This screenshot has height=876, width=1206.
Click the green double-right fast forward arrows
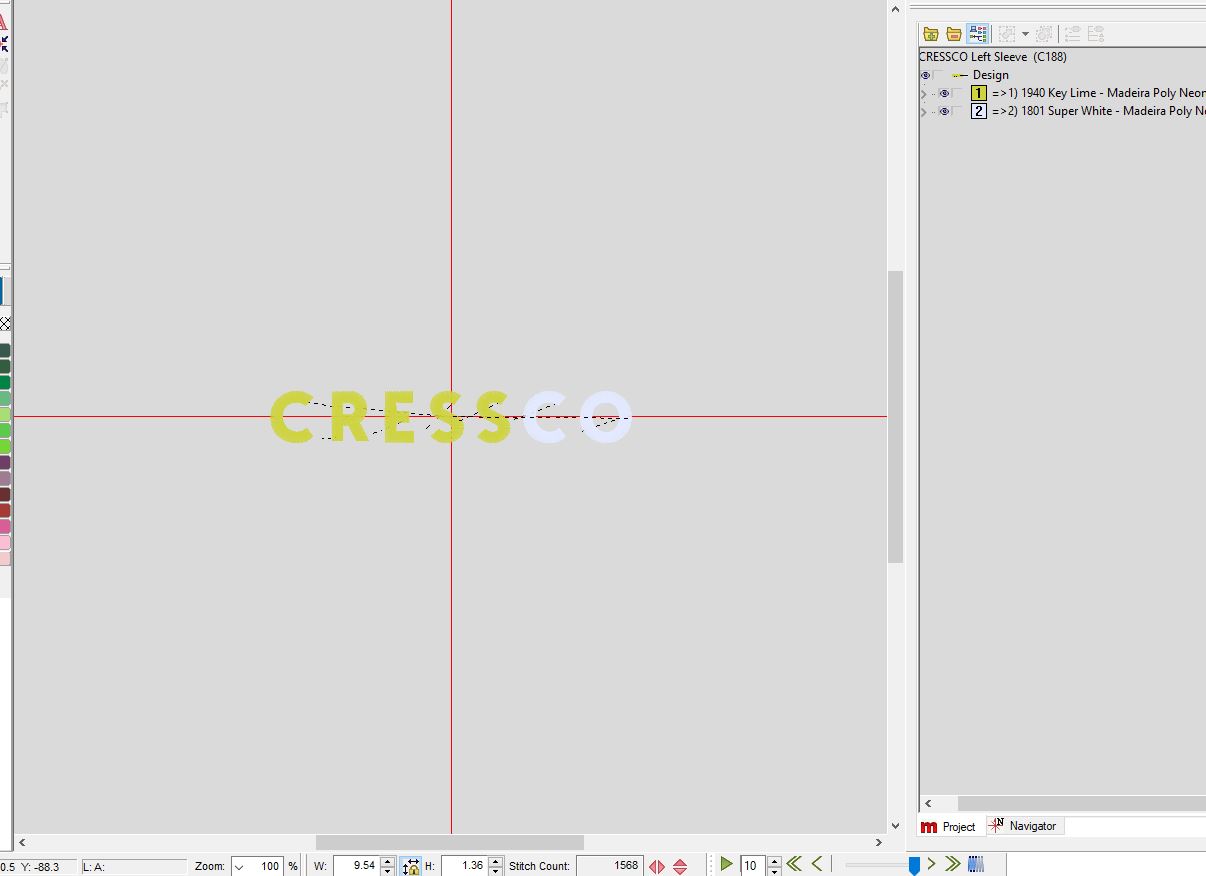coord(952,864)
